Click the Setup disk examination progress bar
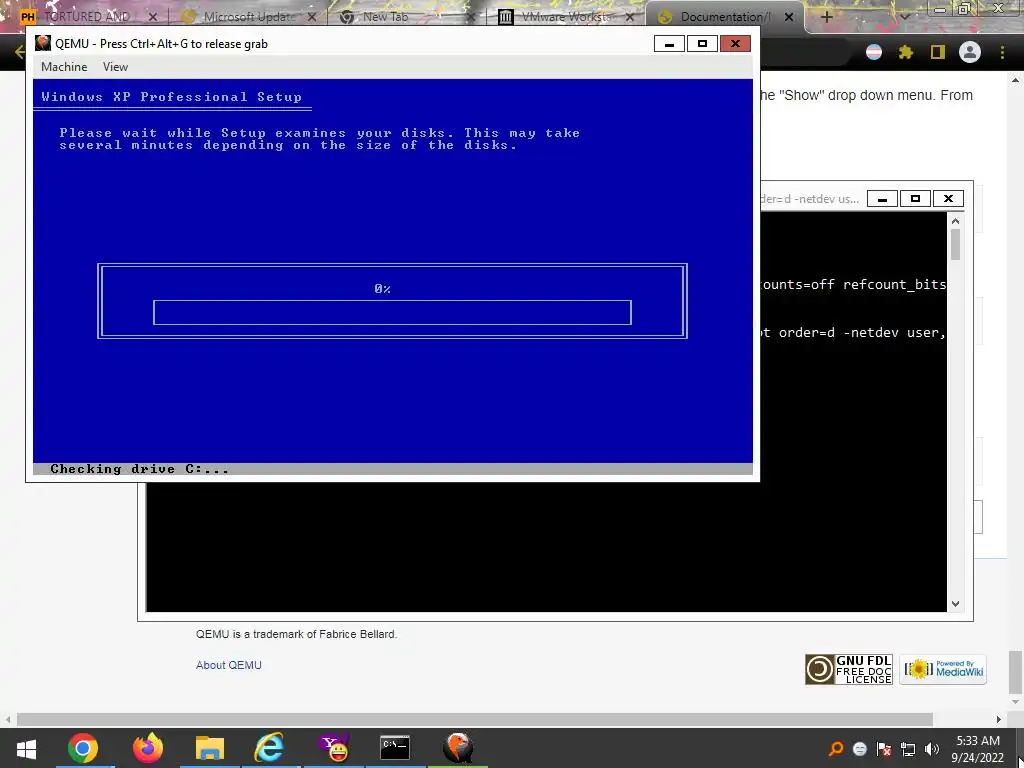 point(392,312)
